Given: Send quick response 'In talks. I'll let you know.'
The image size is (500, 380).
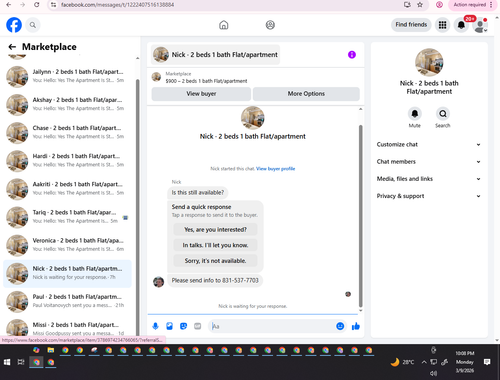Looking at the screenshot, I should [215, 245].
